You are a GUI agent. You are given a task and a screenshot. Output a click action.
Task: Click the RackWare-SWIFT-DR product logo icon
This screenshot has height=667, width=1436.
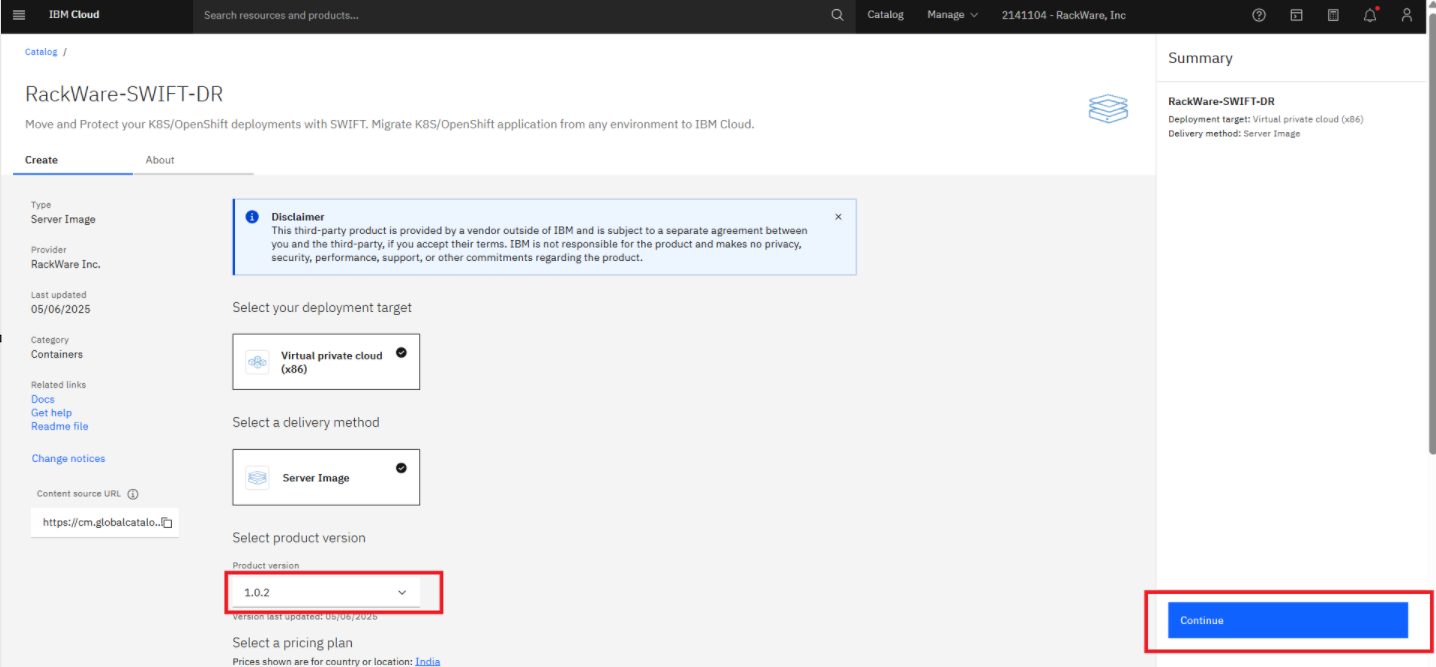point(1108,109)
